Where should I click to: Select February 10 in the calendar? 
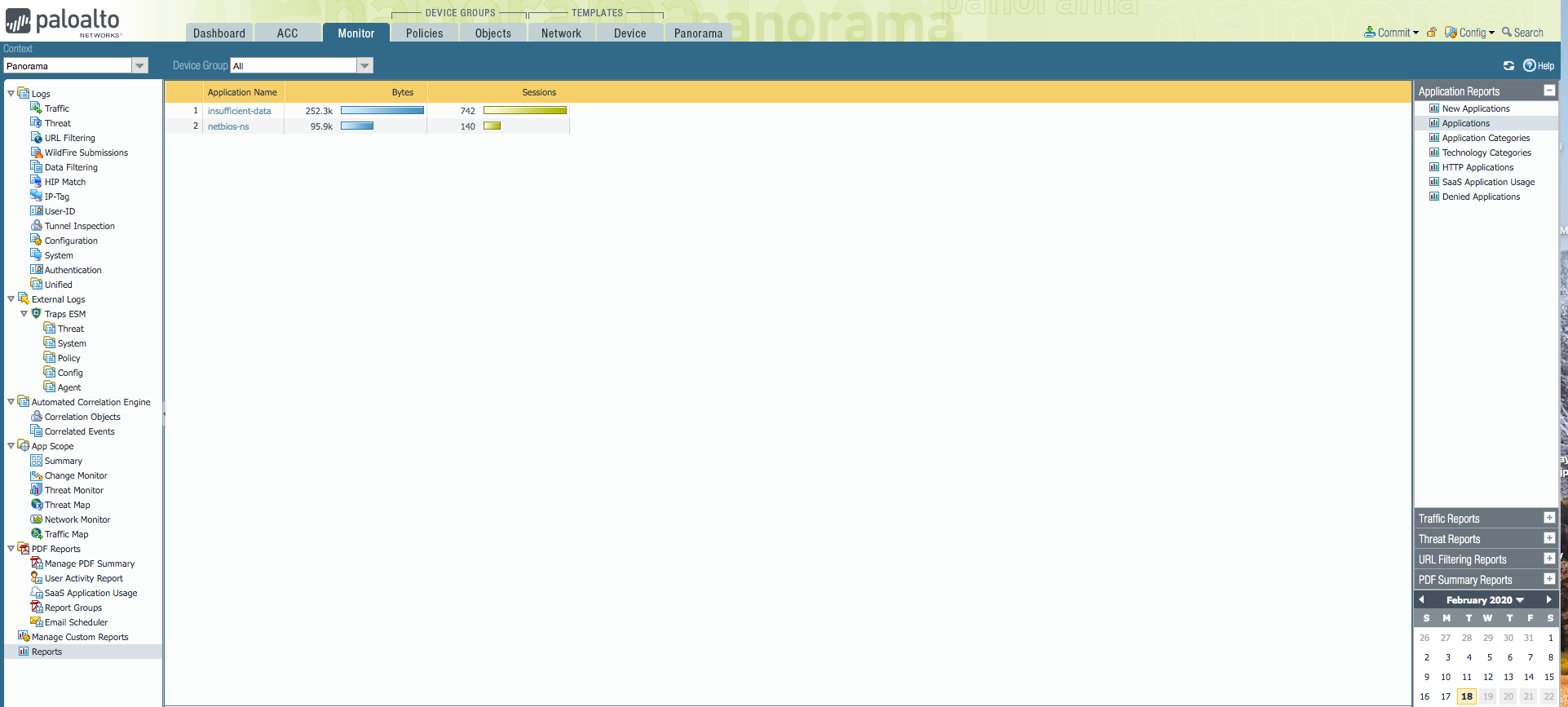click(x=1446, y=677)
